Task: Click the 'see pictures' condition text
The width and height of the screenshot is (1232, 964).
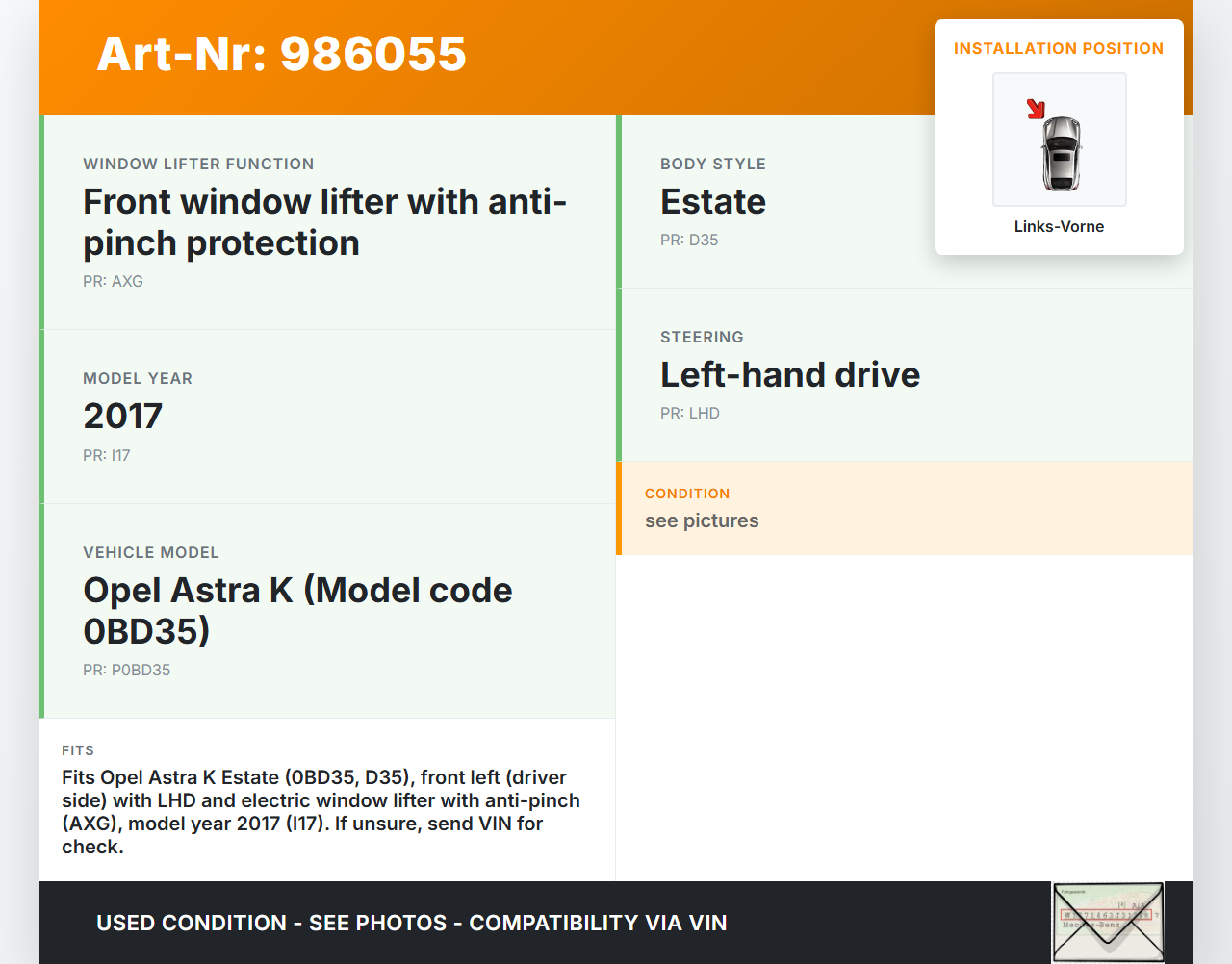Action: (701, 520)
